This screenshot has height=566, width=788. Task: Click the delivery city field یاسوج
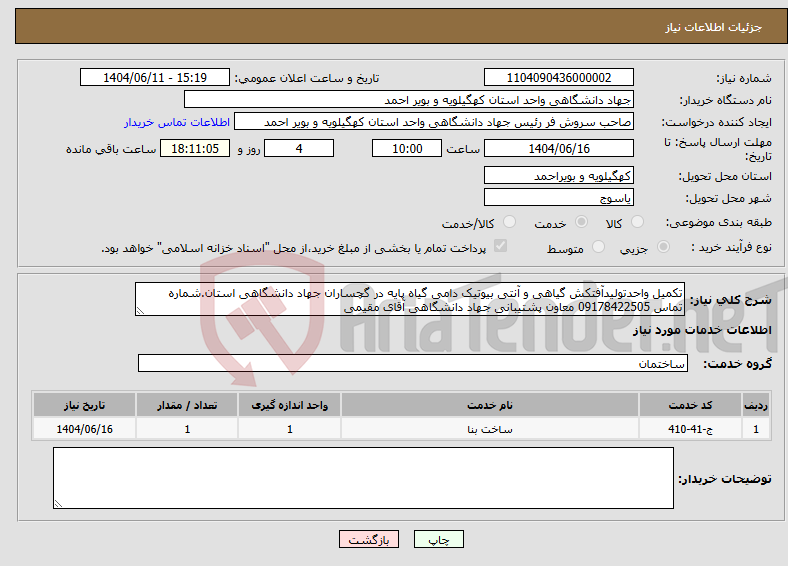(x=558, y=197)
